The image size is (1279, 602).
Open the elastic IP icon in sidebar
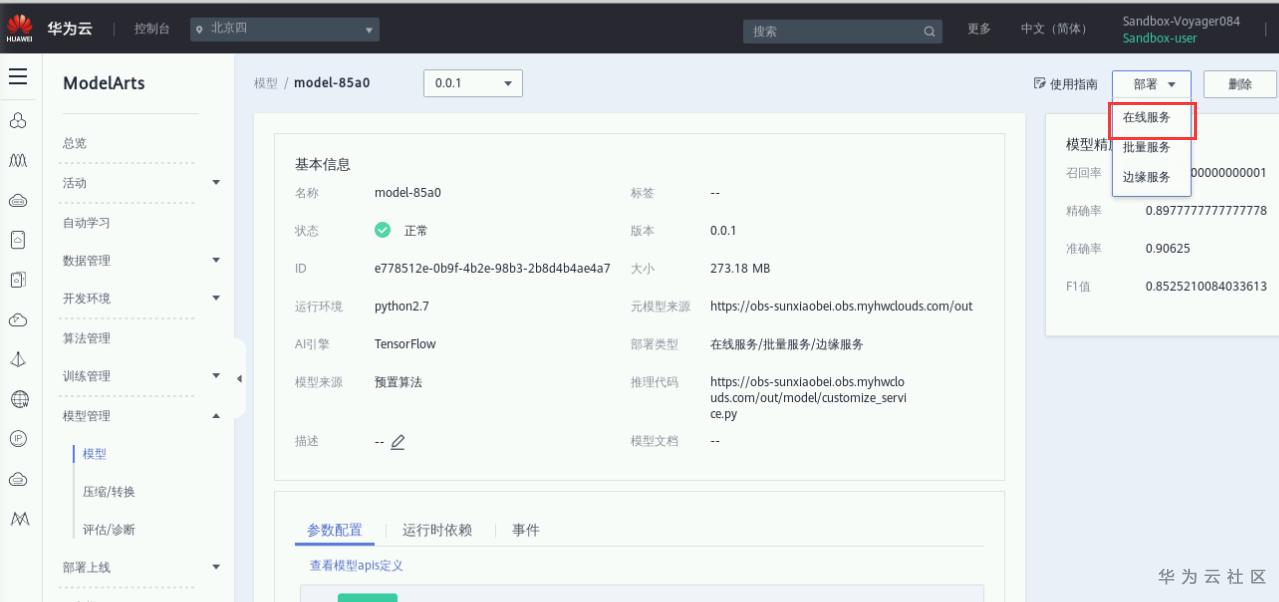click(18, 439)
